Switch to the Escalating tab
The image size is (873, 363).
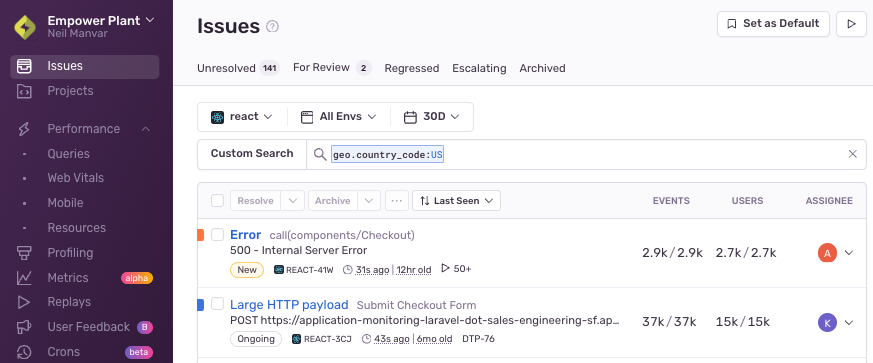pyautogui.click(x=479, y=68)
